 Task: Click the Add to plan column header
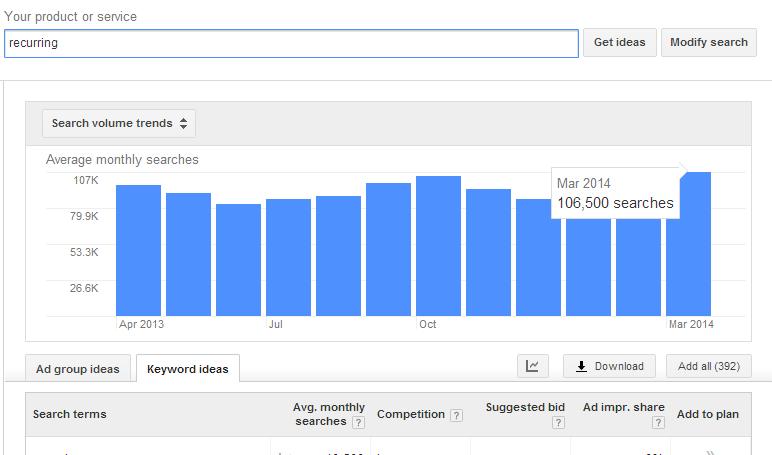(708, 414)
